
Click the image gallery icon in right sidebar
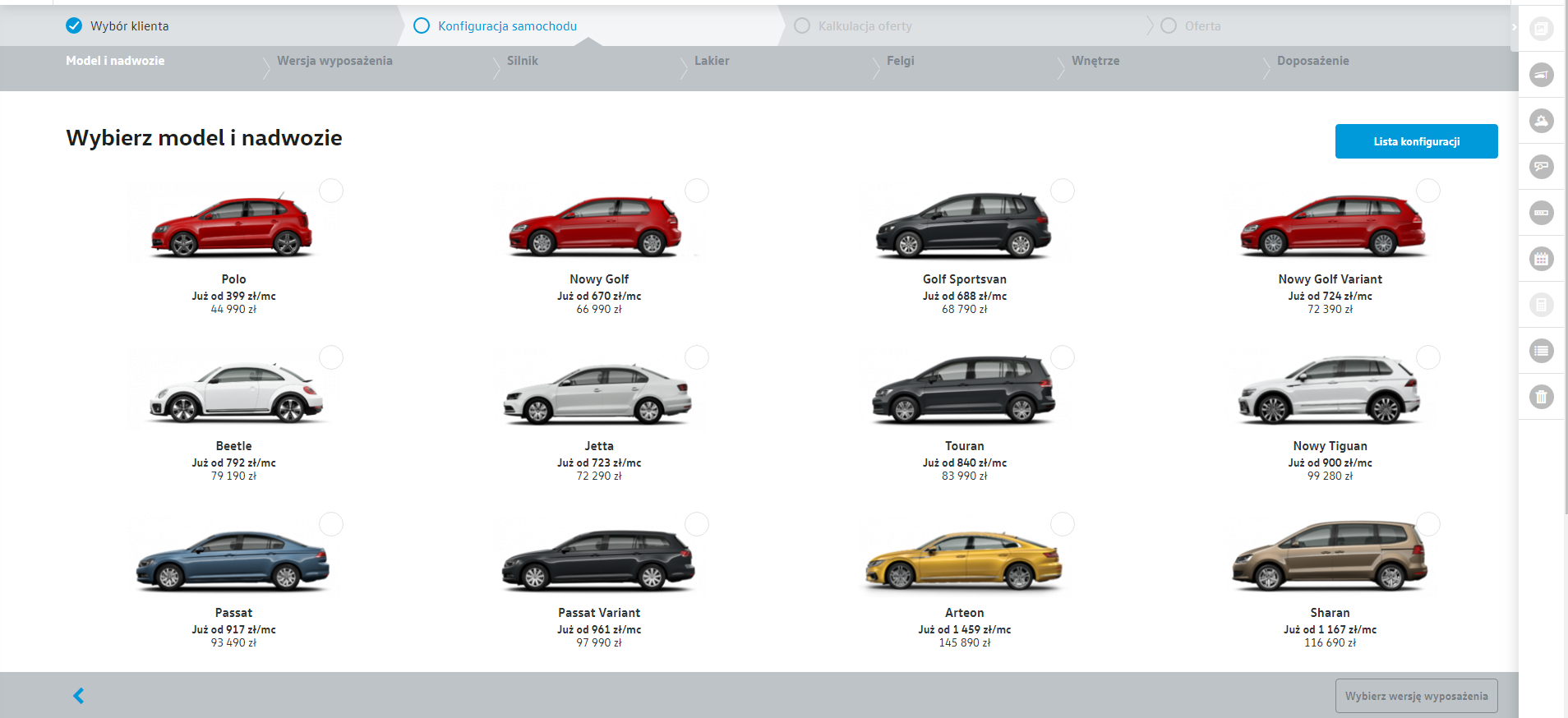pyautogui.click(x=1541, y=30)
